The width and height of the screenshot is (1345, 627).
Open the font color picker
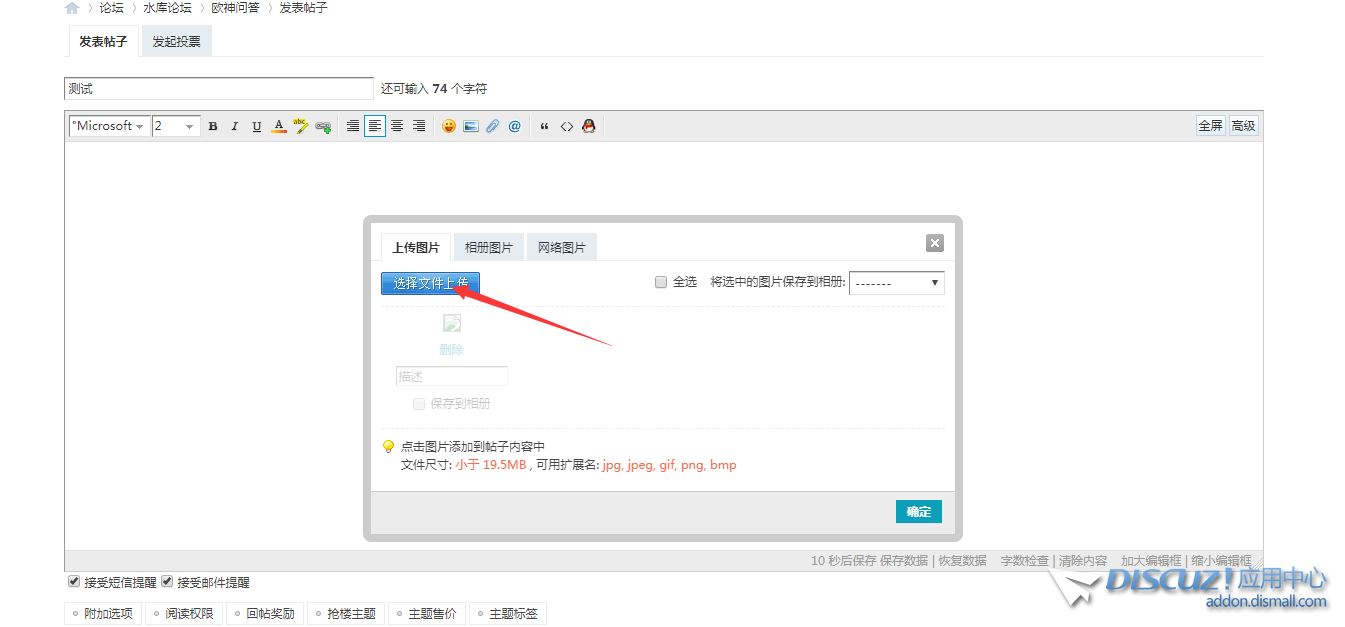279,126
